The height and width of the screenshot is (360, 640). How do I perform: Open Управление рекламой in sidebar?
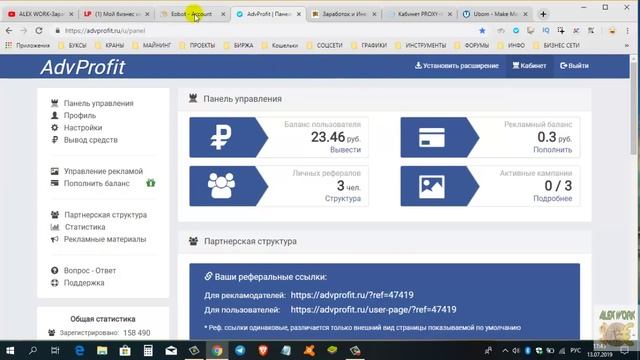click(x=97, y=171)
